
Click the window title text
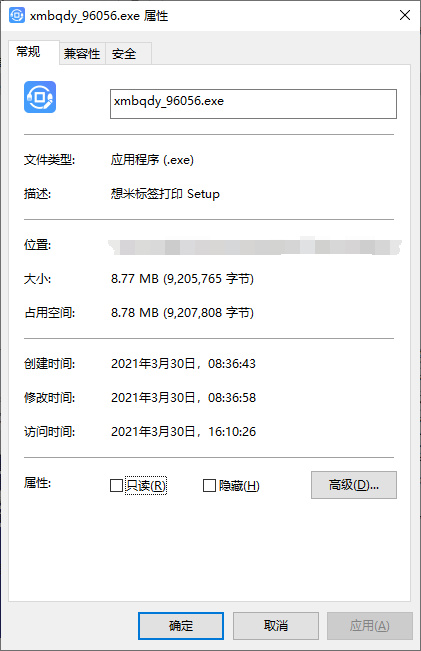pos(99,16)
